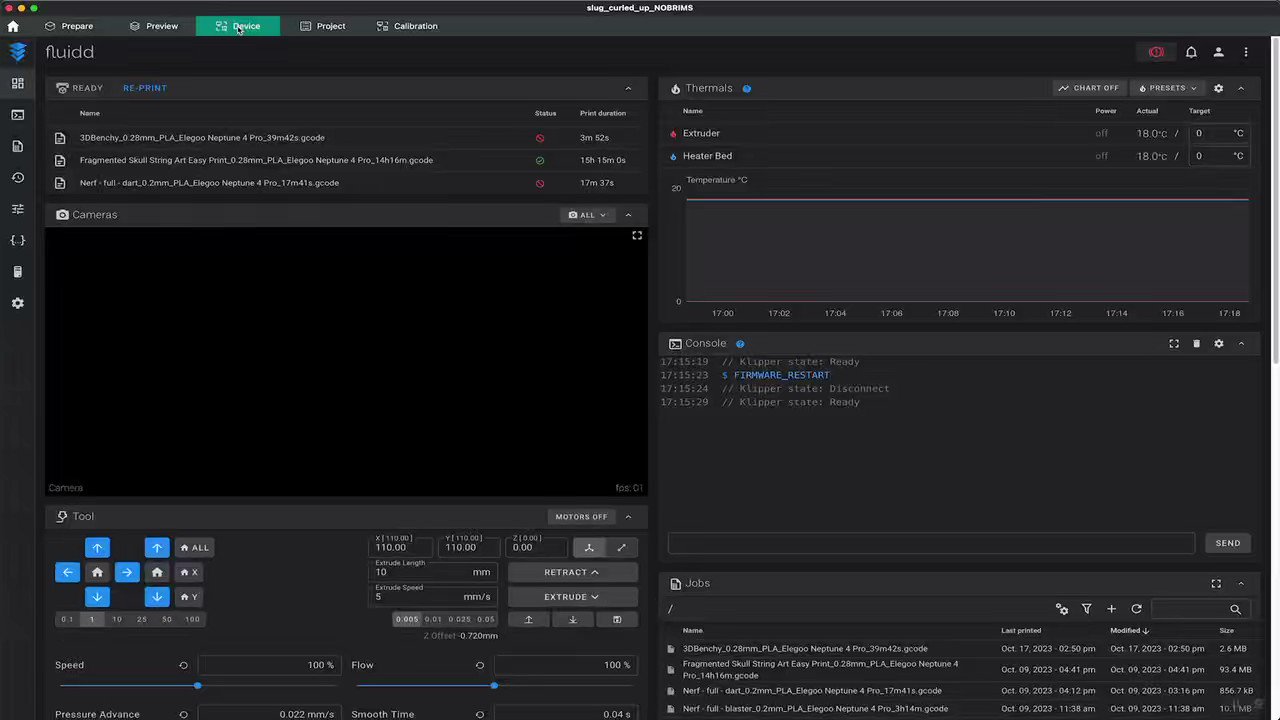Collapse the Console panel
The width and height of the screenshot is (1280, 720).
pos(1241,344)
